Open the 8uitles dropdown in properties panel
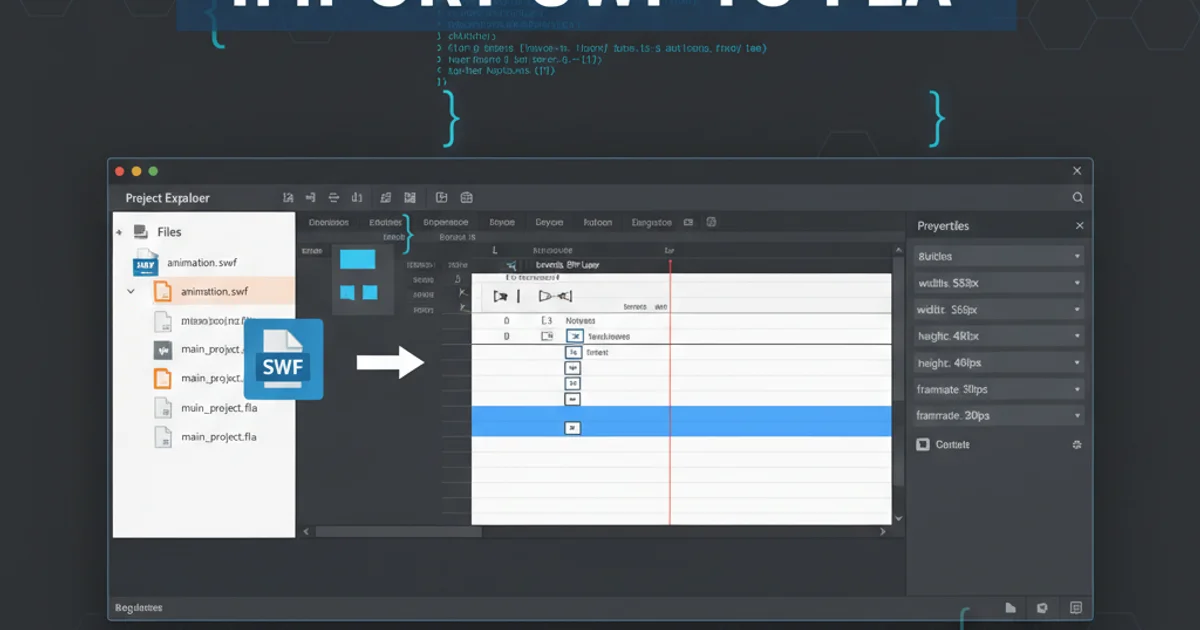 [x=997, y=256]
